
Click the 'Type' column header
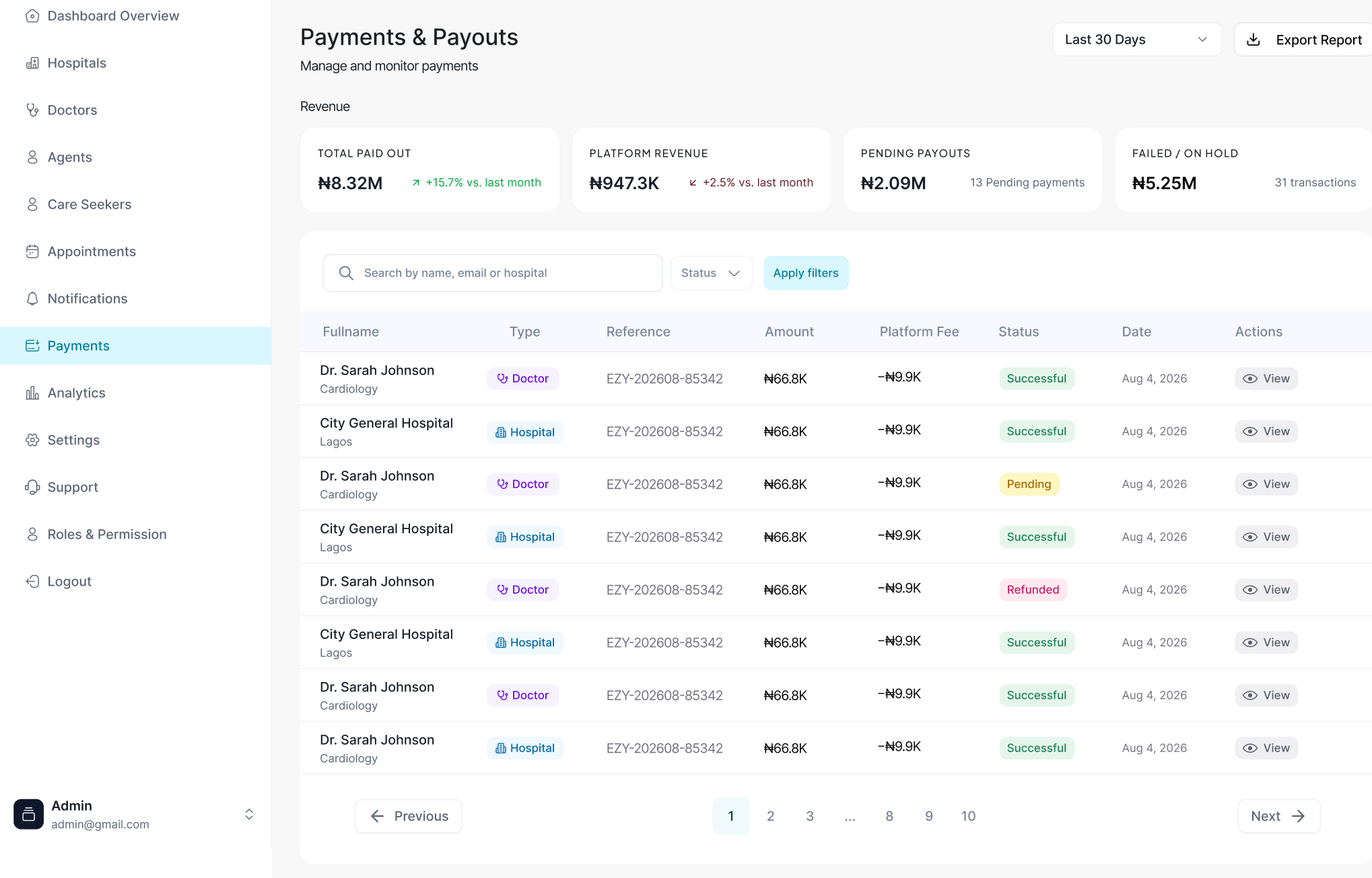coord(524,331)
